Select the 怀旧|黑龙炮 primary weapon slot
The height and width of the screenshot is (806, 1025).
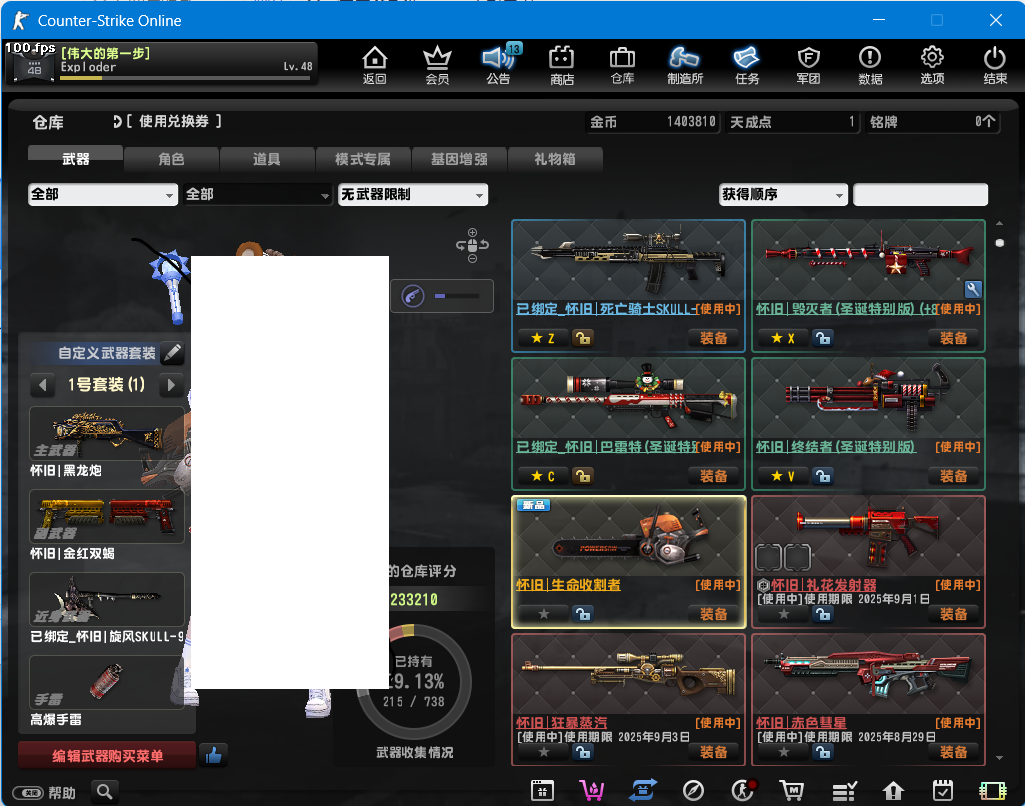click(107, 433)
